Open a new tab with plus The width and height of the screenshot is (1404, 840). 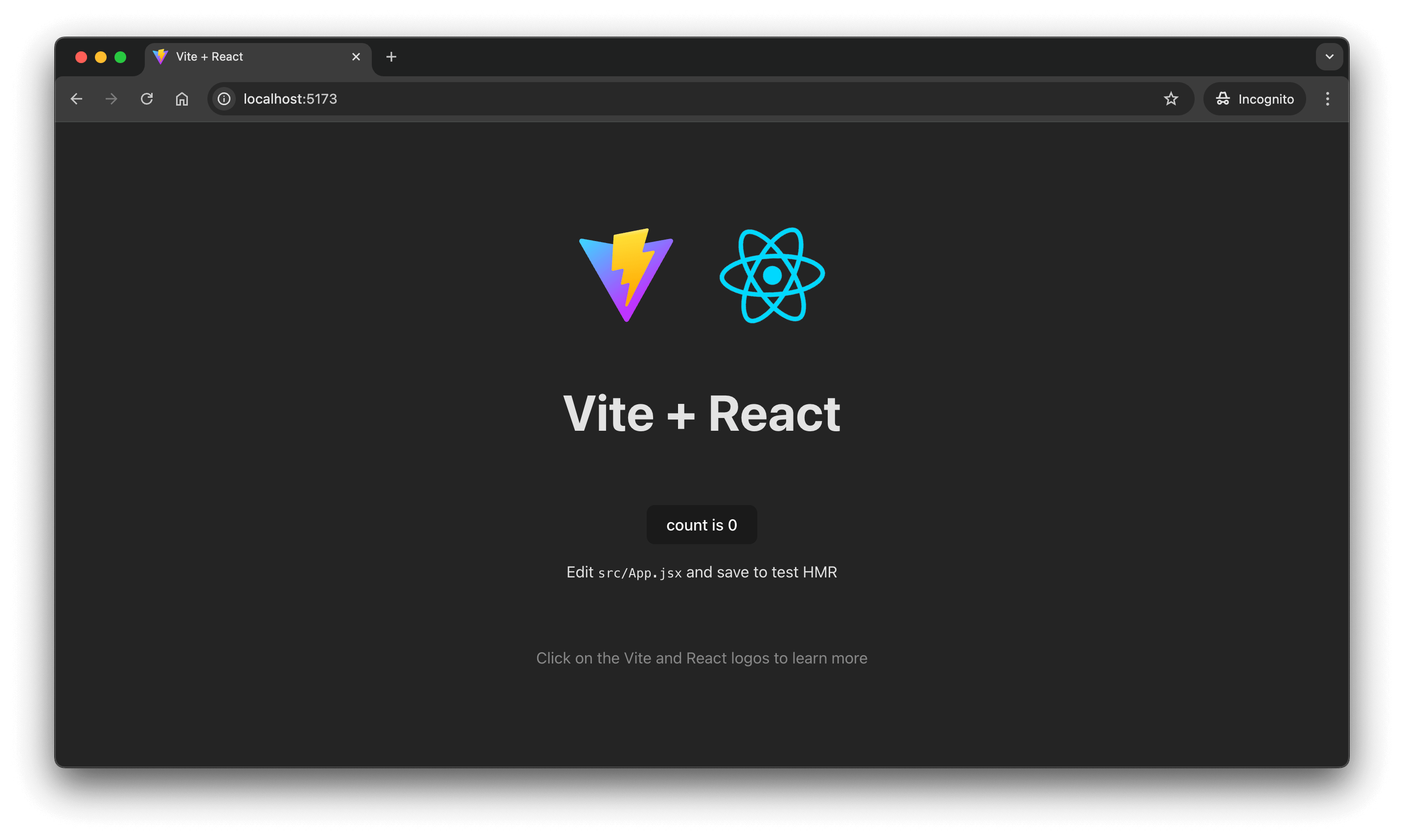[x=391, y=57]
